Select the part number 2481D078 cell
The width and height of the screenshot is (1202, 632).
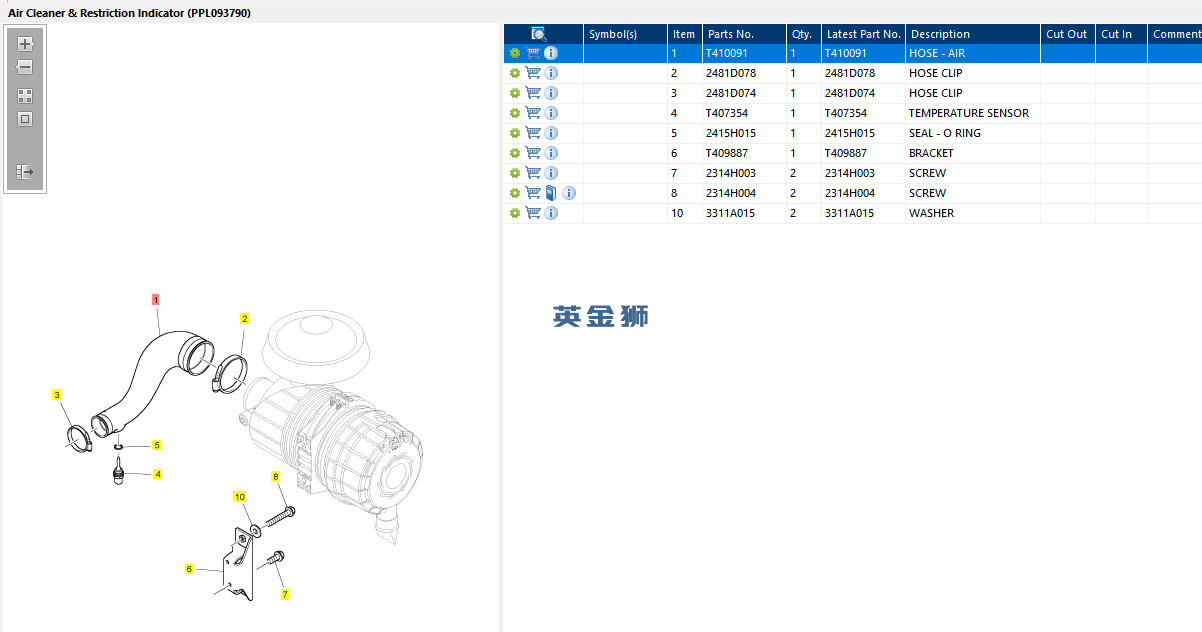[731, 73]
